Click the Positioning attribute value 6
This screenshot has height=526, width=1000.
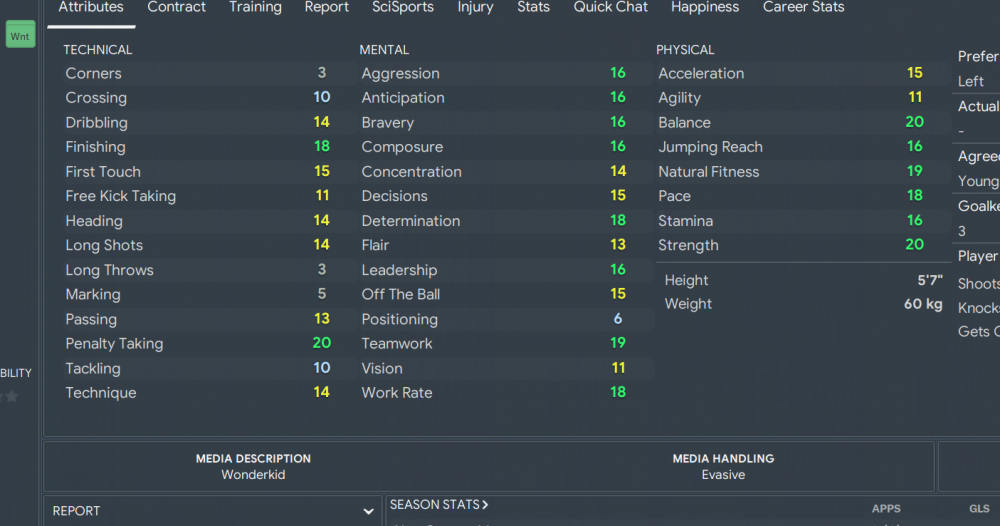617,319
